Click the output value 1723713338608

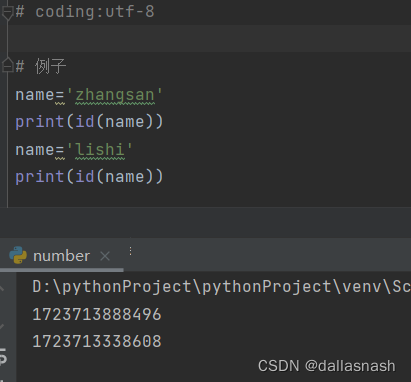(97, 341)
